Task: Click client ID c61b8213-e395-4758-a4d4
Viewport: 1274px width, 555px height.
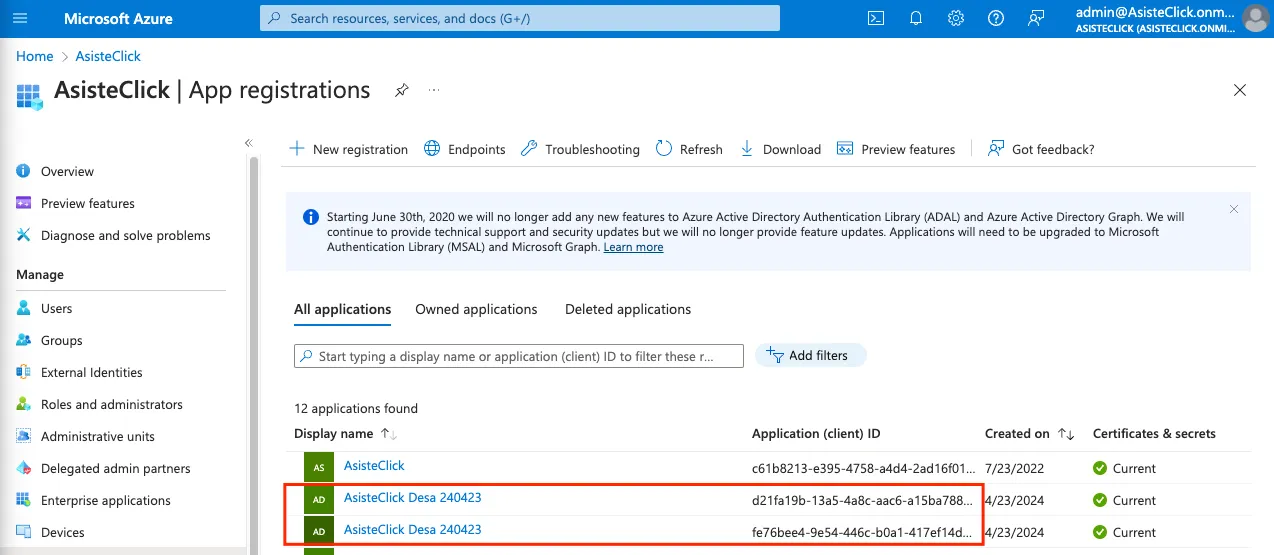Action: (x=863, y=468)
